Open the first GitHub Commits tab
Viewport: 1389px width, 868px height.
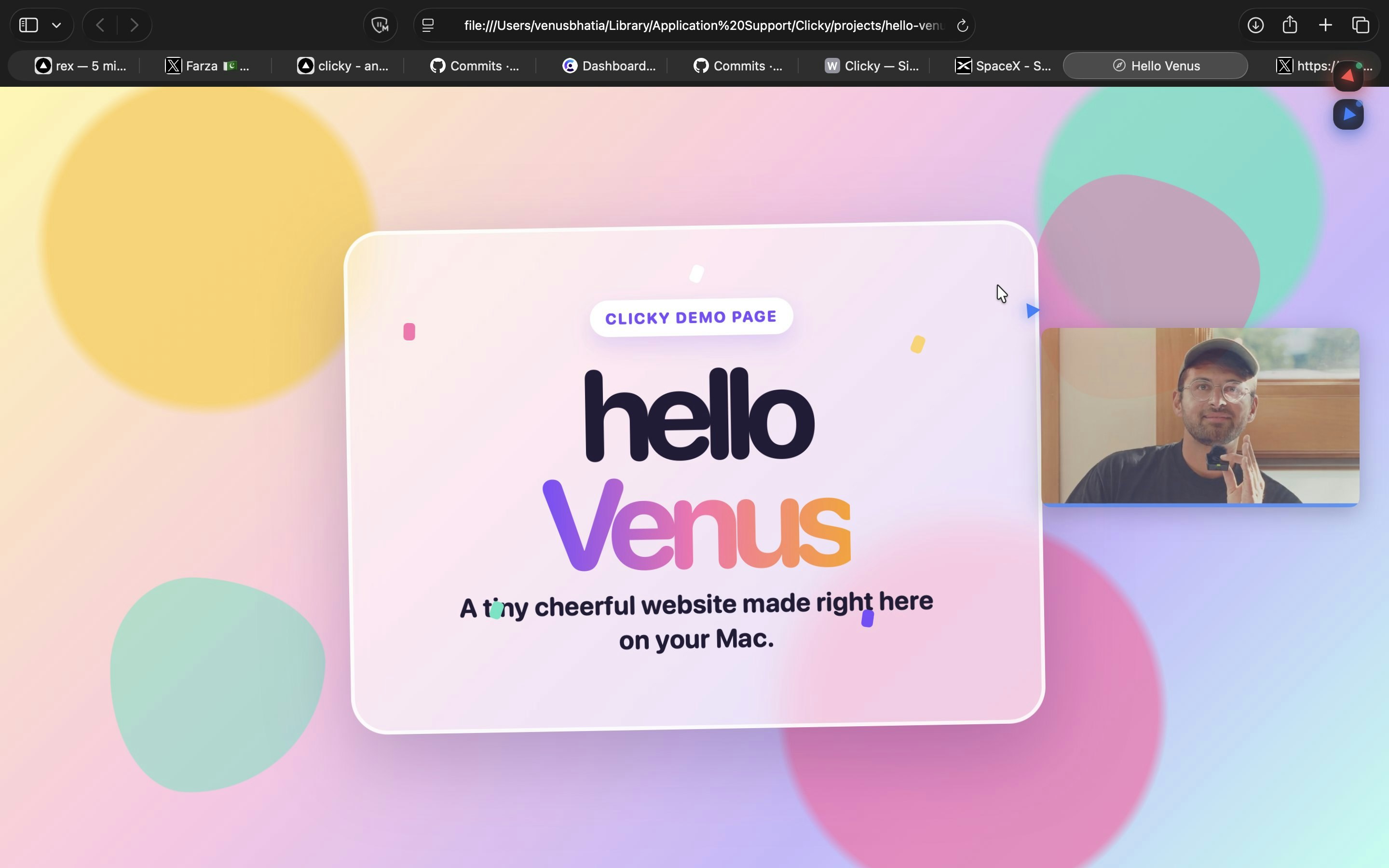tap(475, 66)
